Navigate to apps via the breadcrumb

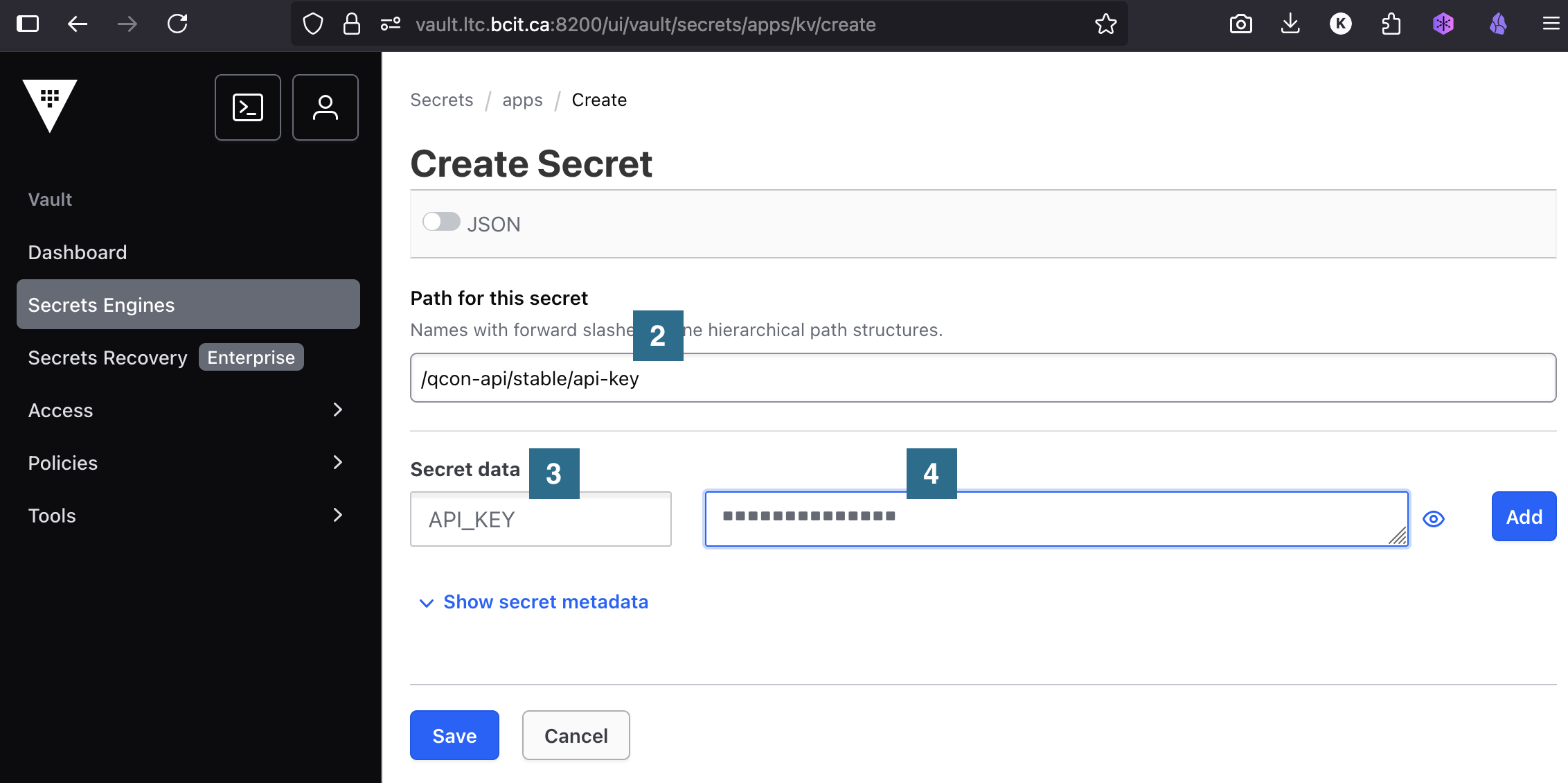(523, 100)
